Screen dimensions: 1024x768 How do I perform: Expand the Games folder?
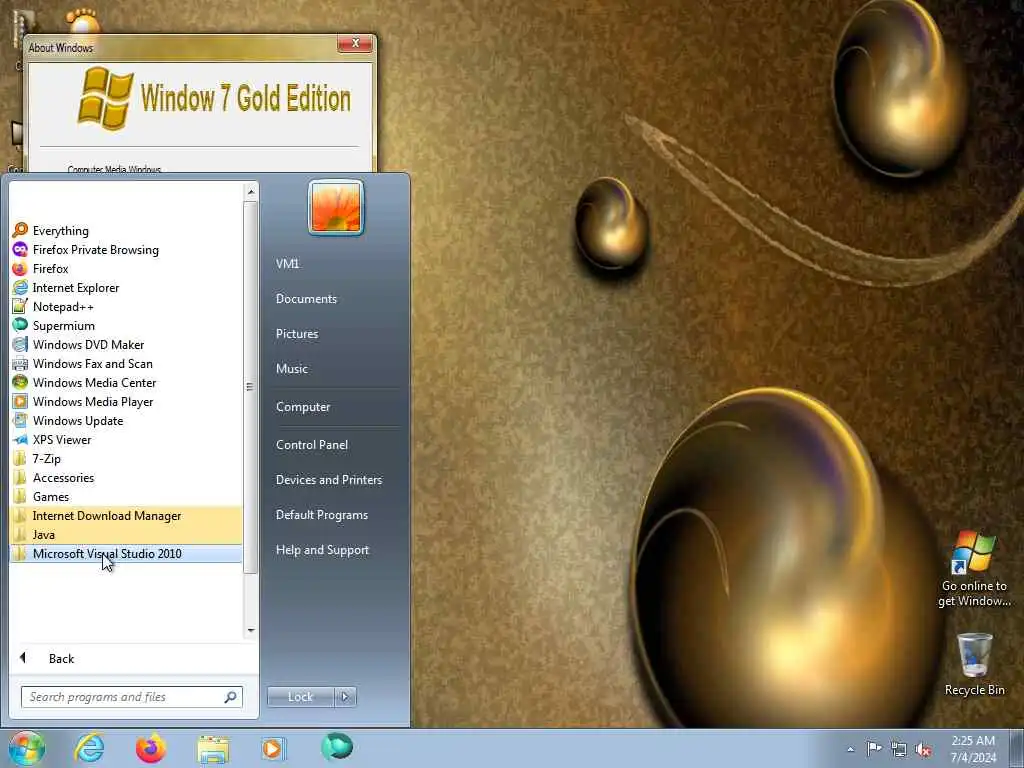[126, 496]
